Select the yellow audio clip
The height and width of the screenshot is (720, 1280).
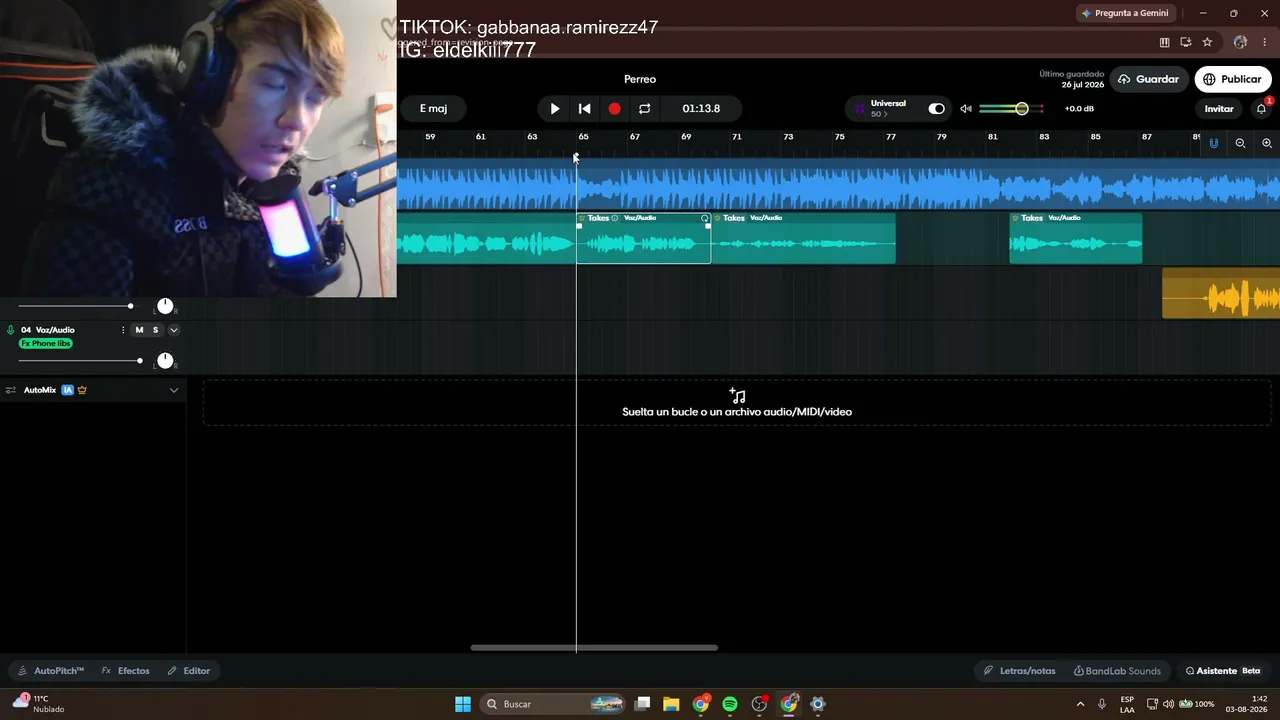(x=1221, y=294)
